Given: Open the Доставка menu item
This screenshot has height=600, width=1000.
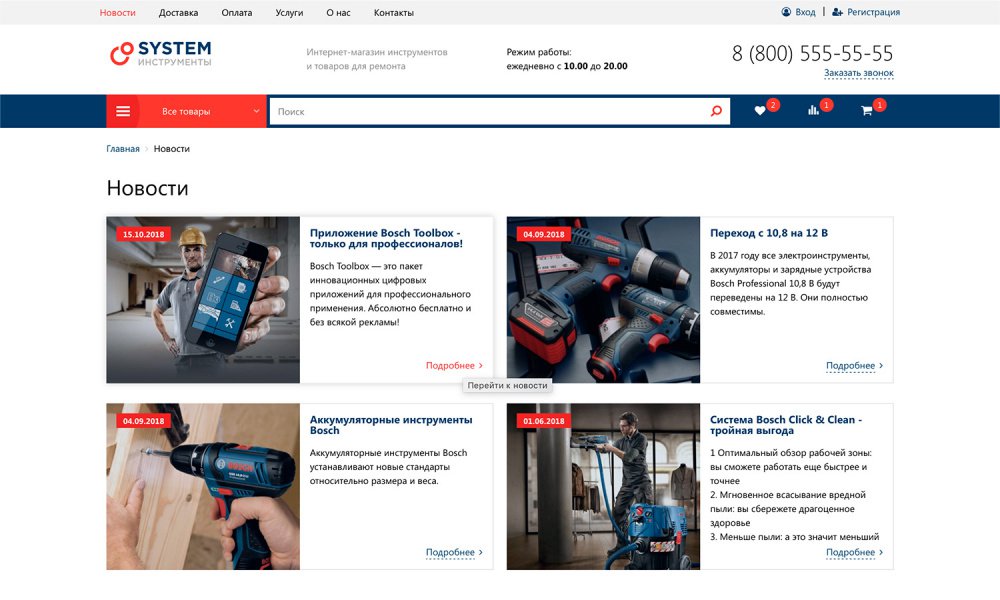Looking at the screenshot, I should click(178, 13).
